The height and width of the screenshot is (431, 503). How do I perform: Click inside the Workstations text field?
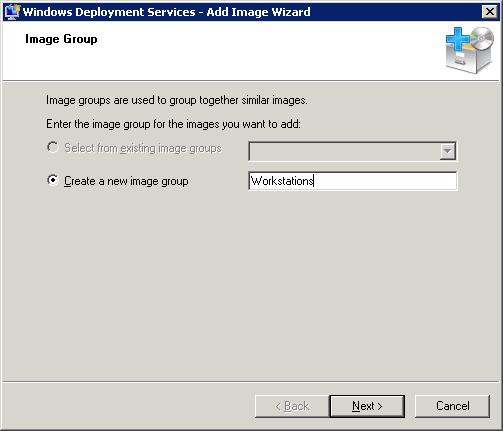353,181
